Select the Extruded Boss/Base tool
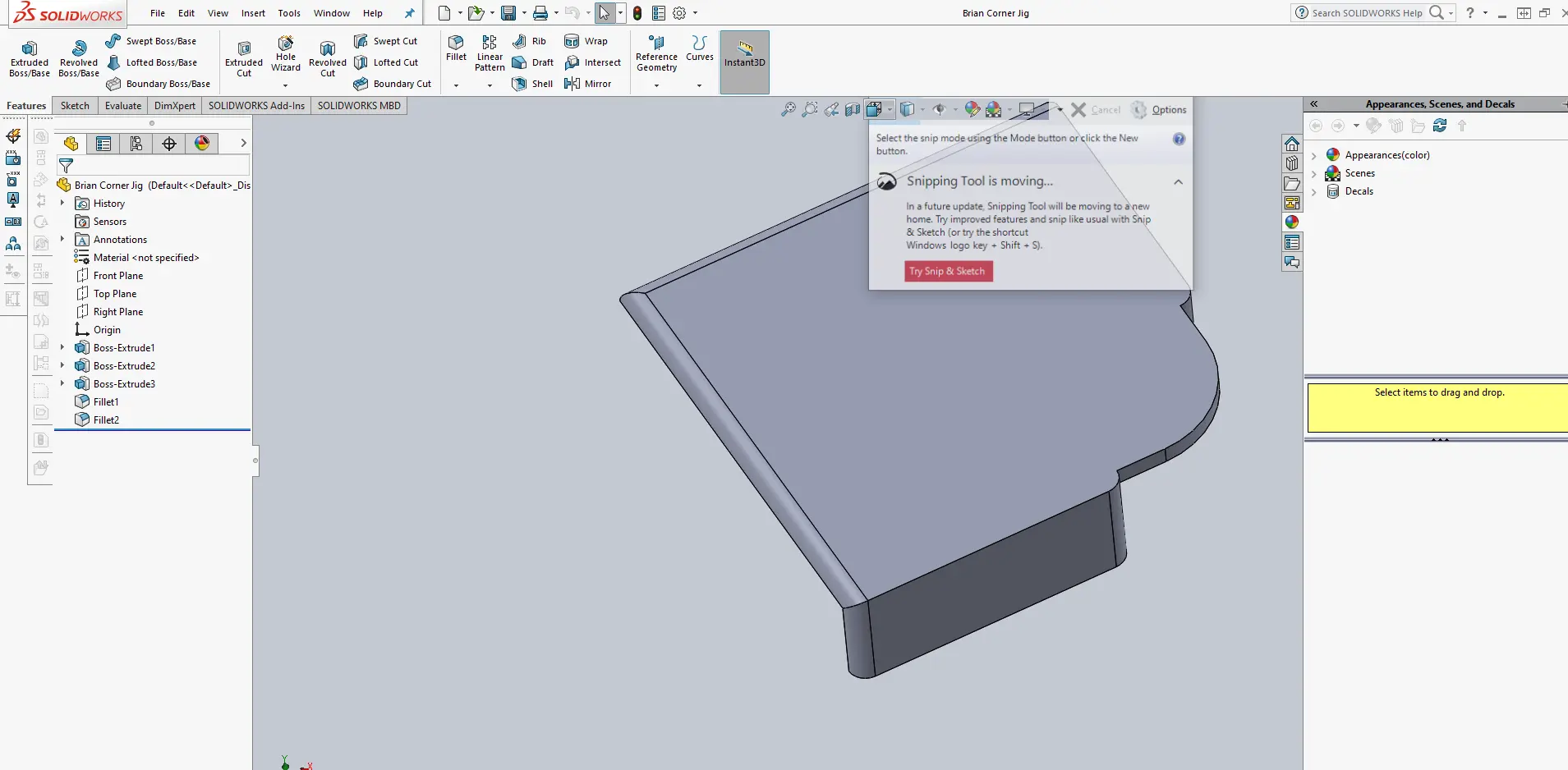The height and width of the screenshot is (770, 1568). (x=30, y=59)
